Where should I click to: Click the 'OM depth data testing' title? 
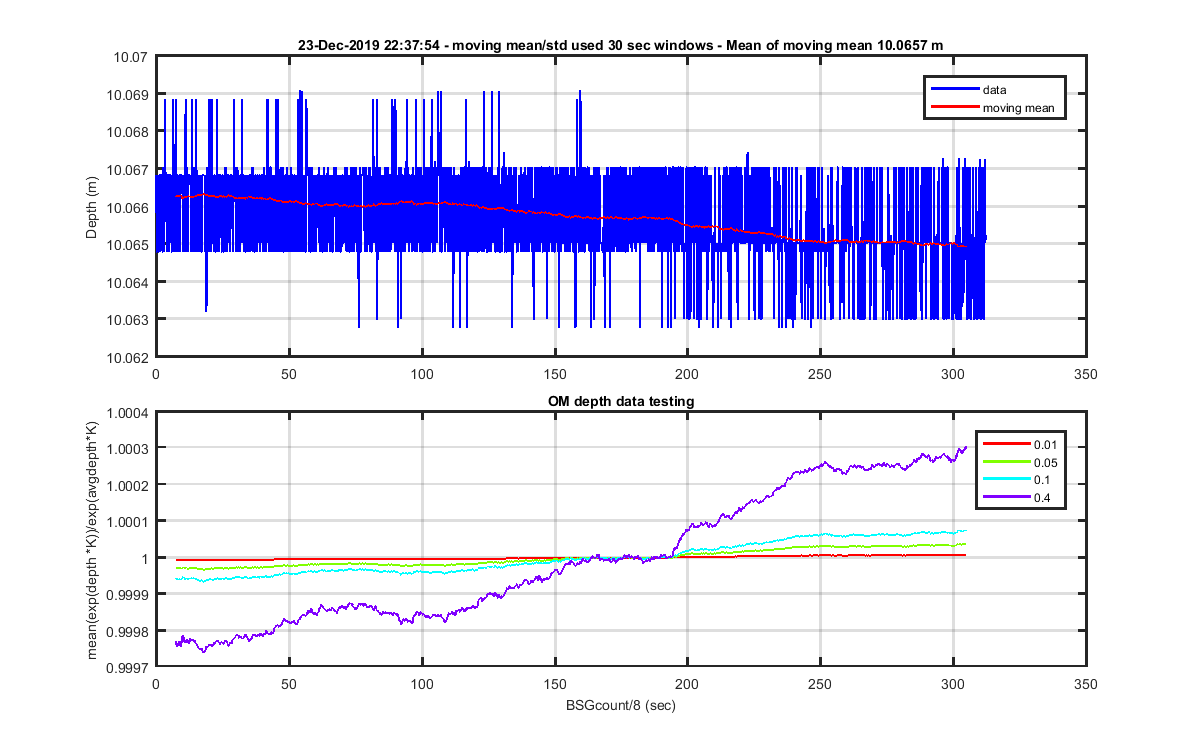[621, 401]
